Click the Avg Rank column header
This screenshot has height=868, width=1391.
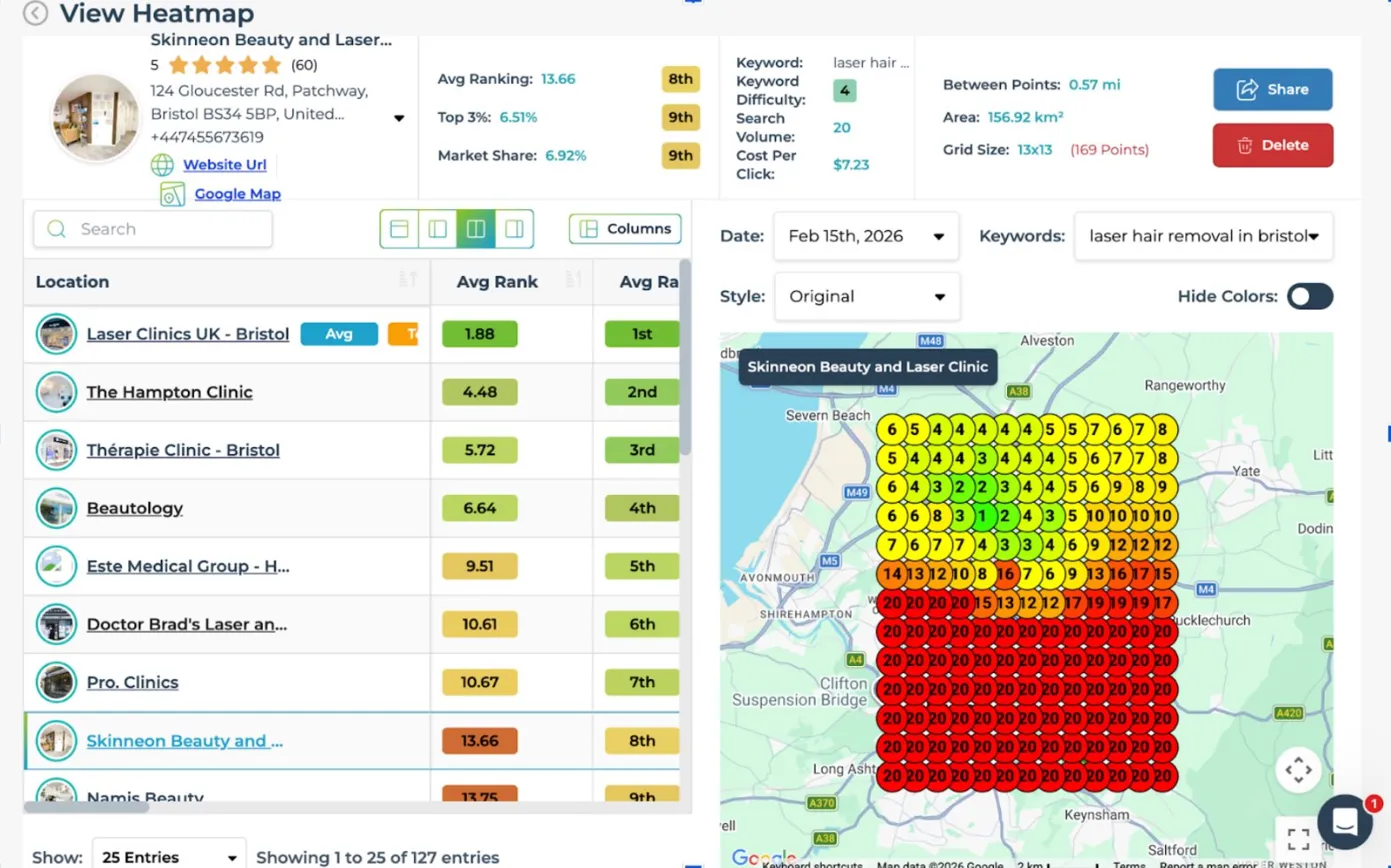tap(511, 282)
